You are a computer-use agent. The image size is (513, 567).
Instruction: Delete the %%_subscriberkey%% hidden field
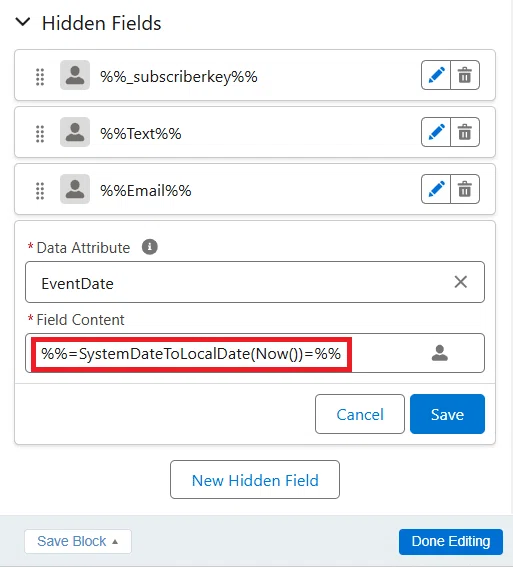click(x=465, y=75)
